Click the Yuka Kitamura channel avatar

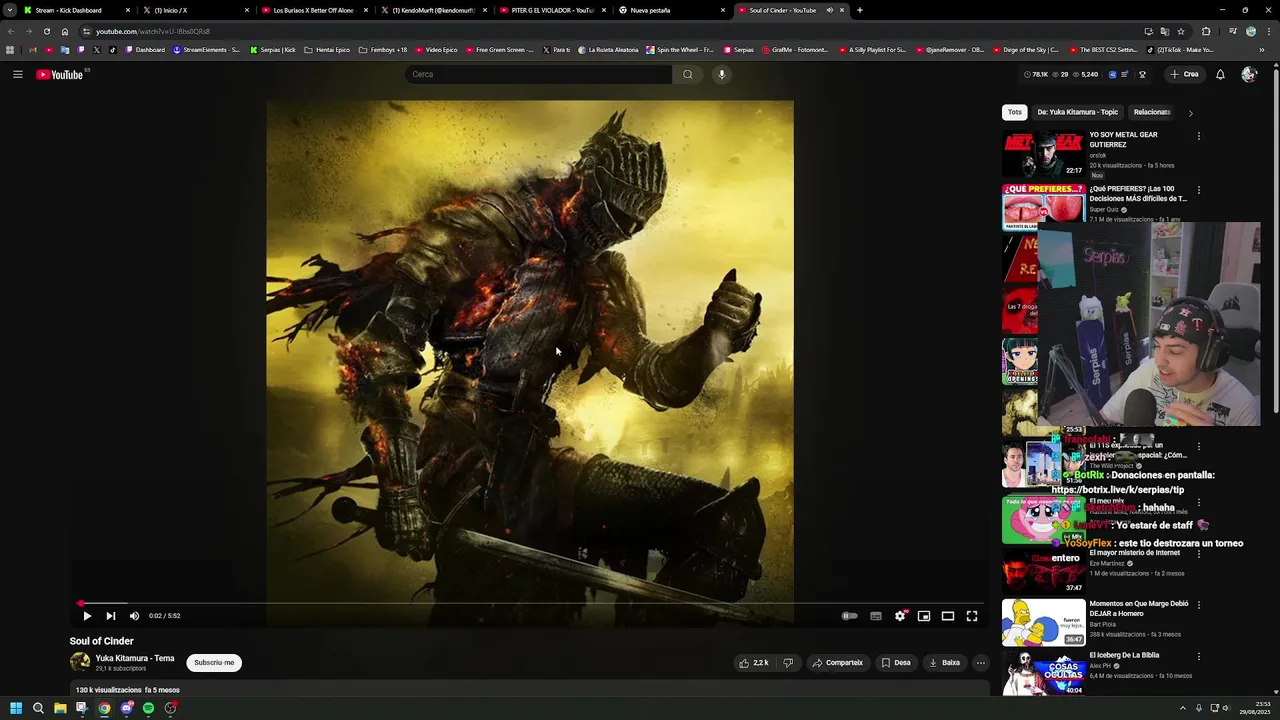click(x=80, y=662)
